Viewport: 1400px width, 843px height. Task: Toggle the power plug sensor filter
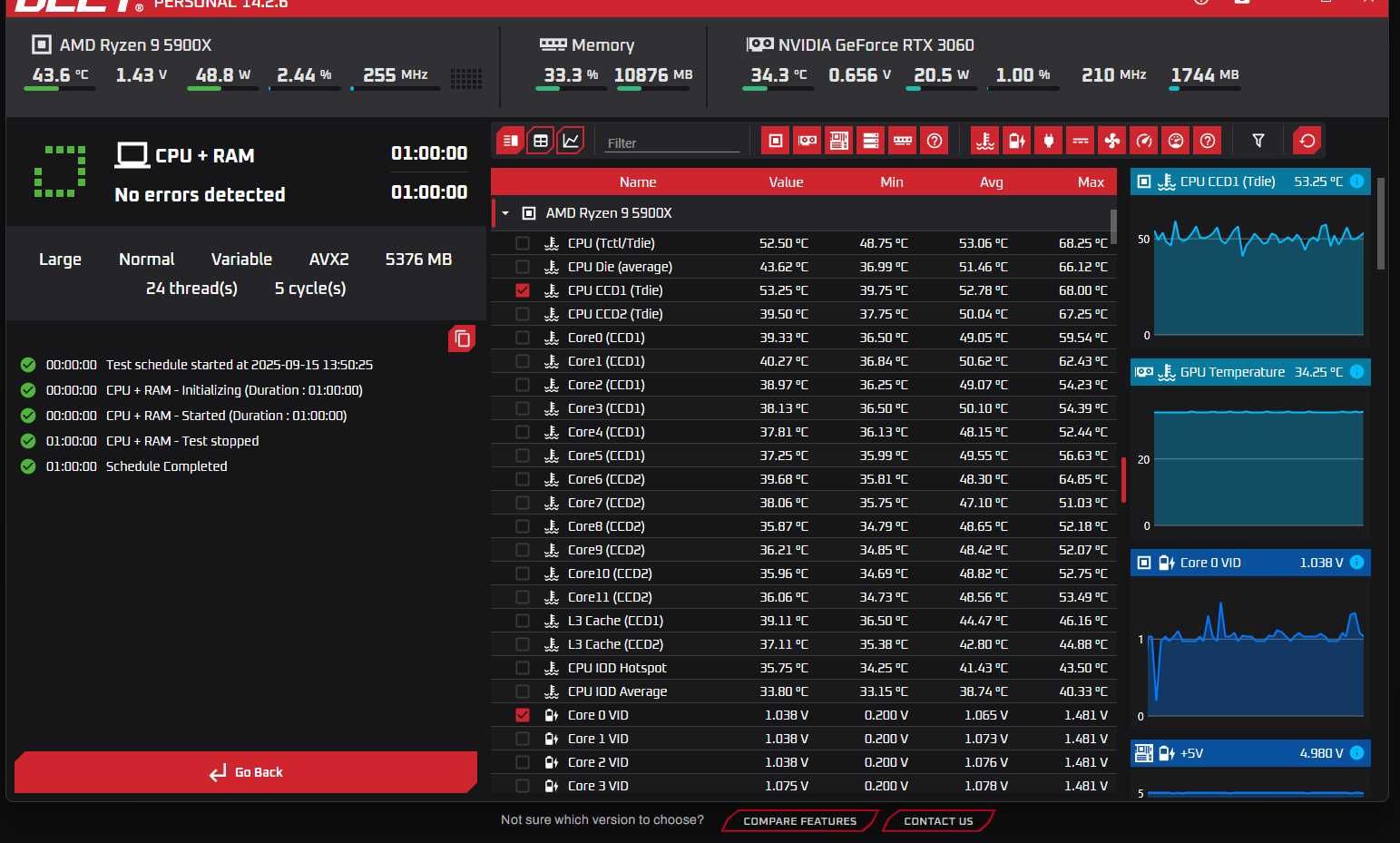click(1048, 141)
